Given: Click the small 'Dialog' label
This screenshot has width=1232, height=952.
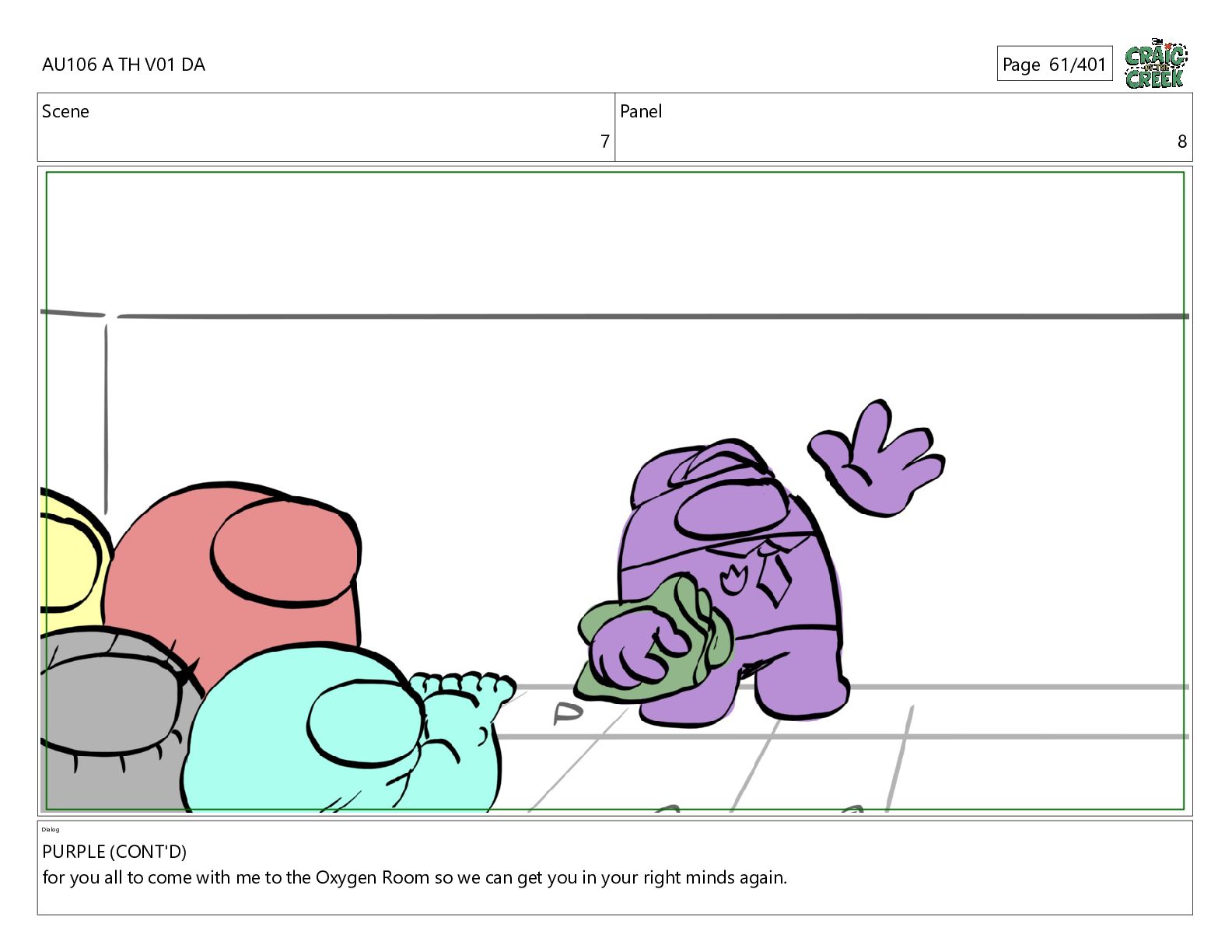Looking at the screenshot, I should [x=51, y=830].
